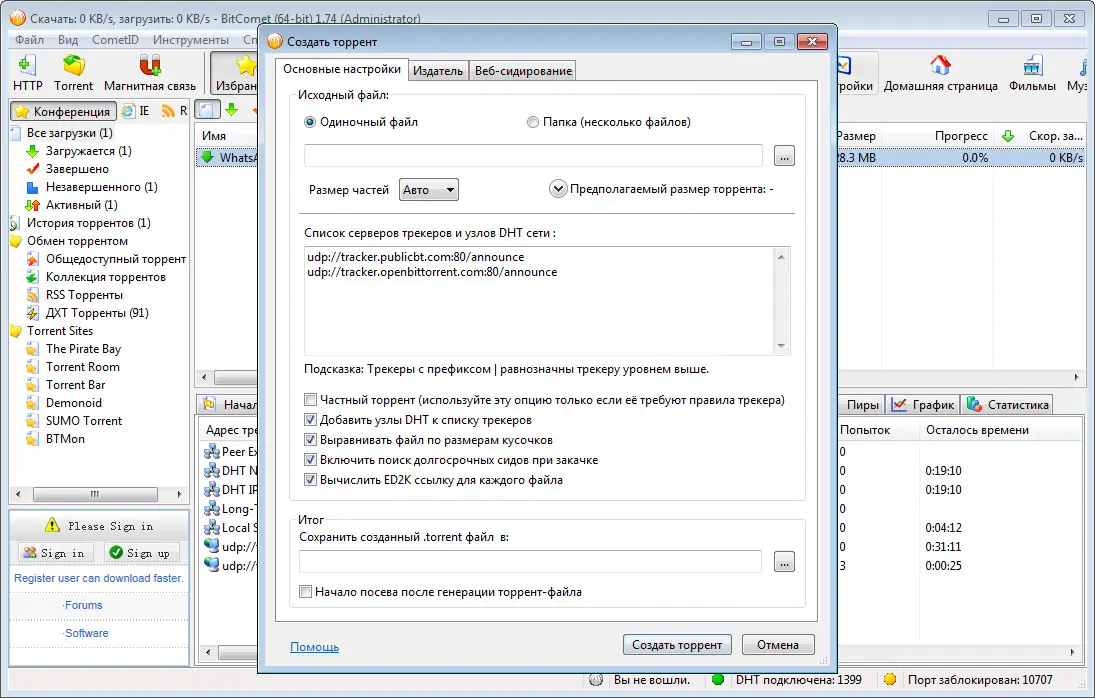
Task: Open the Пиры tab
Action: pos(862,405)
